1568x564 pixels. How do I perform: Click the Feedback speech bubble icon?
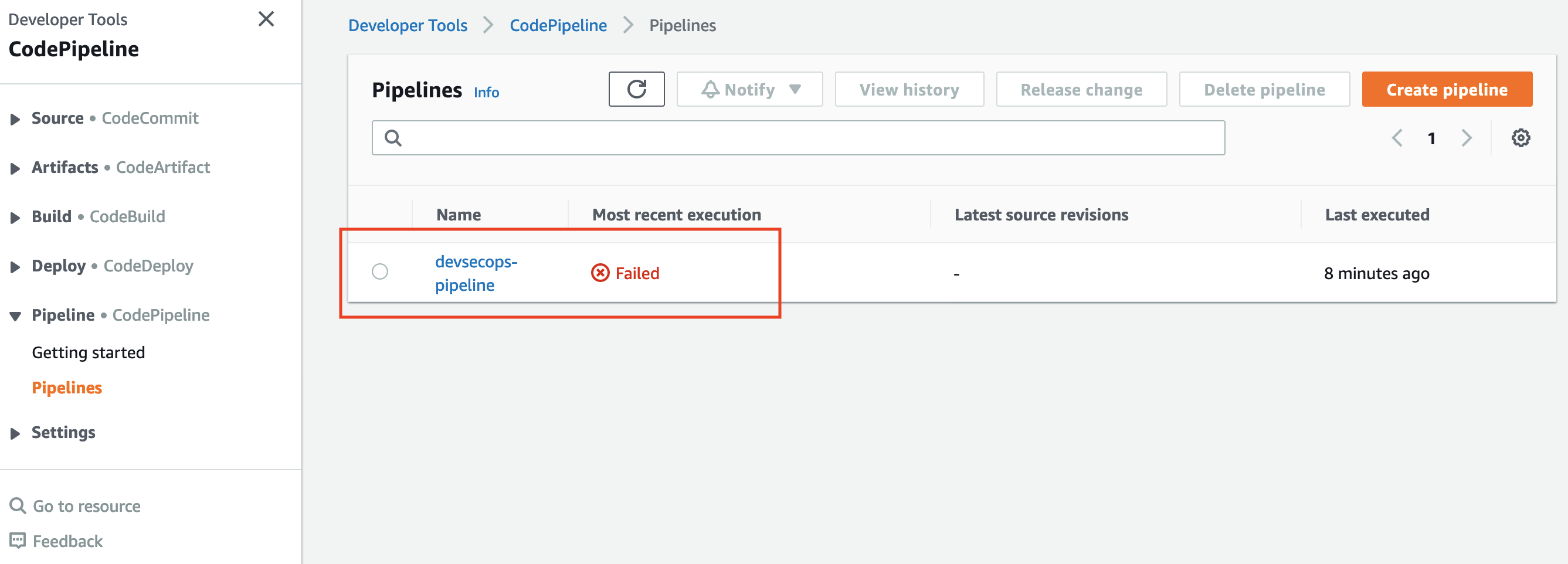coord(18,541)
